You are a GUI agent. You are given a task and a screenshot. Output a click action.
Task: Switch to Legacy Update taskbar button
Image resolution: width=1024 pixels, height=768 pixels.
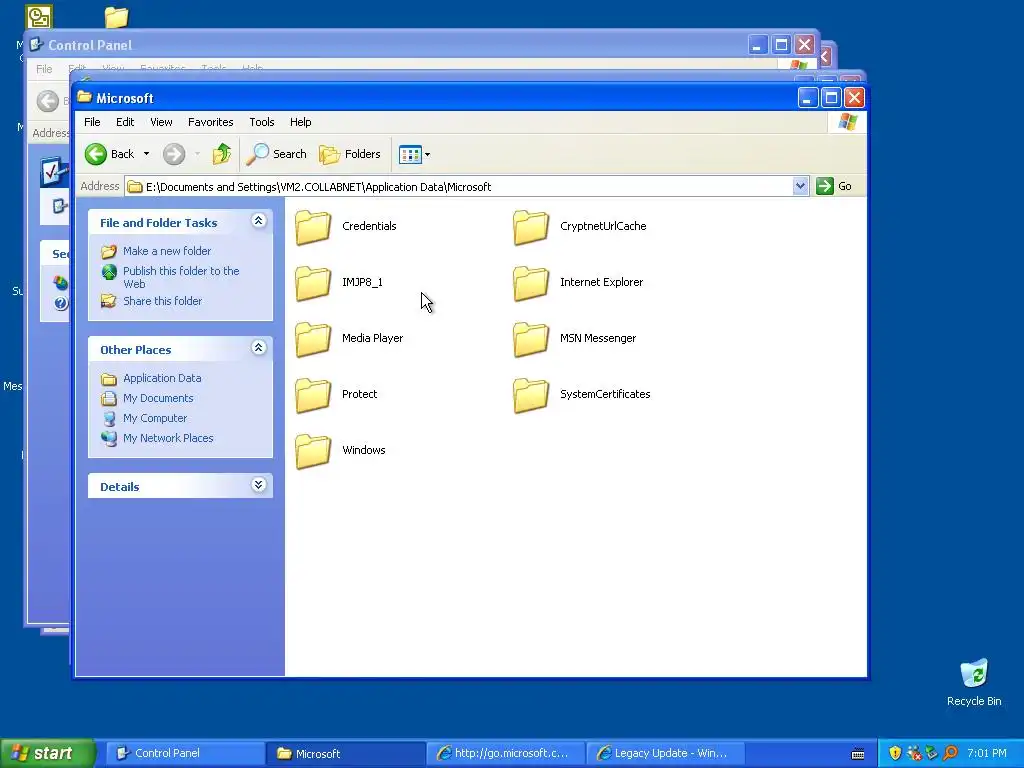665,754
